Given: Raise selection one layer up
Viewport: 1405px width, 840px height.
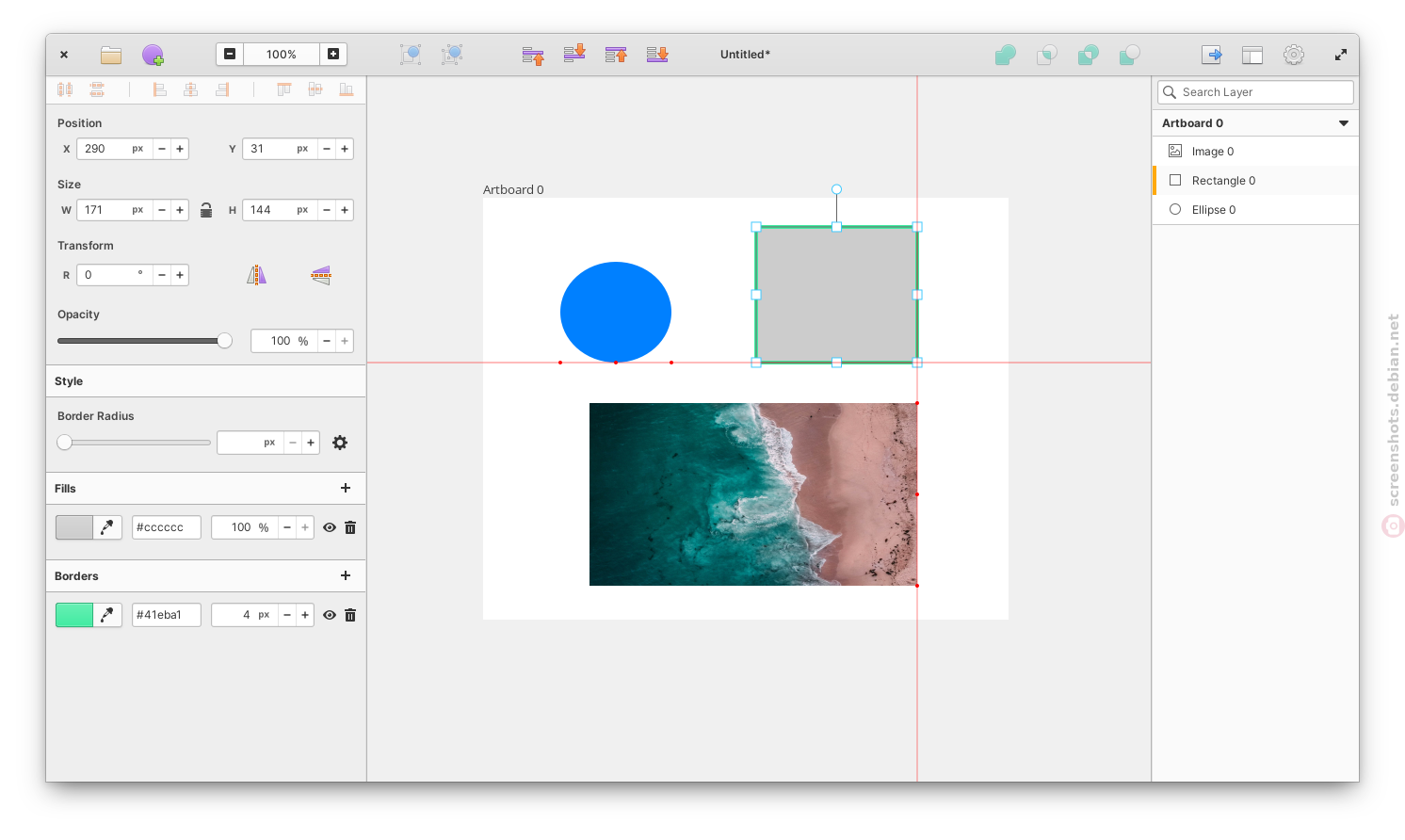Looking at the screenshot, I should 533,55.
